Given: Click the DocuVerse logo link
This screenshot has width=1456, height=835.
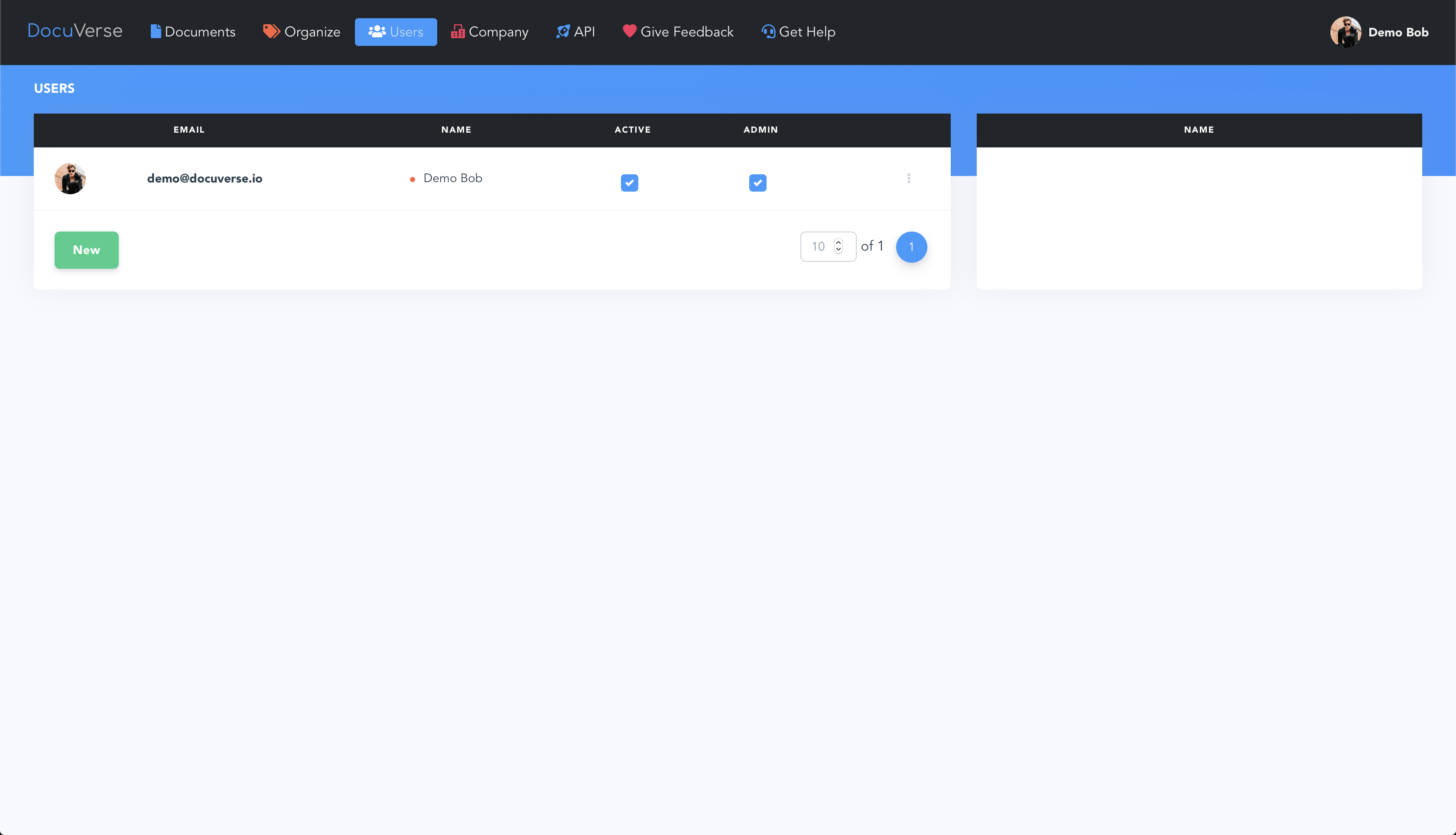Looking at the screenshot, I should 75,30.
